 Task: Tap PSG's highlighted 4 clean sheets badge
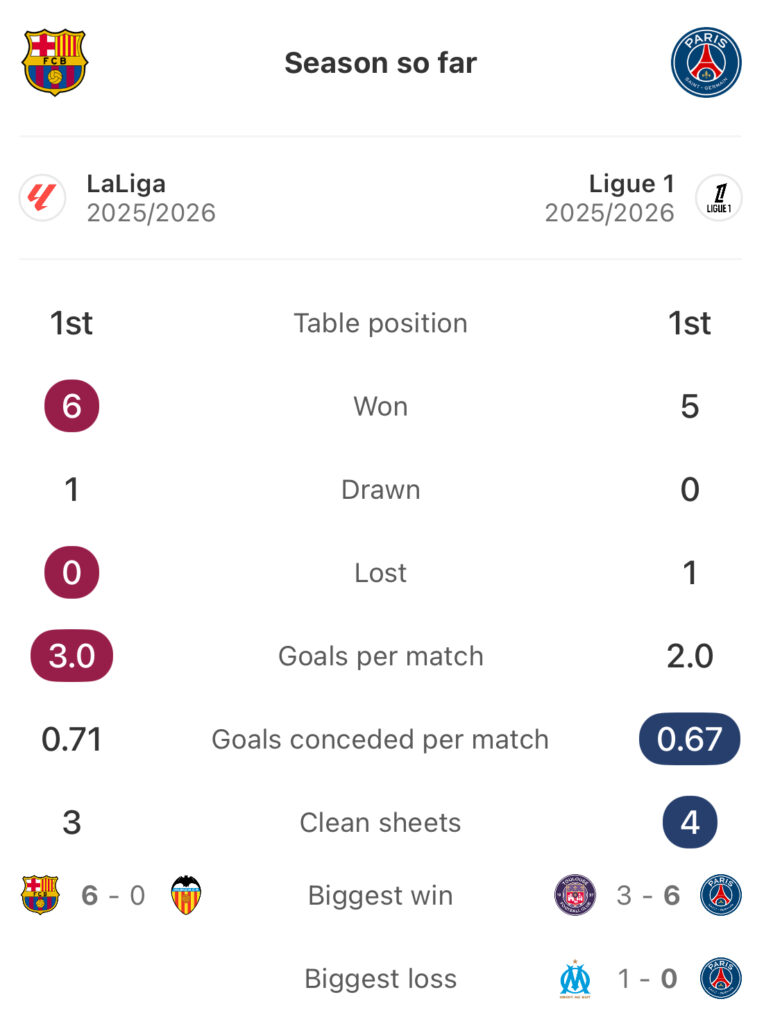689,822
